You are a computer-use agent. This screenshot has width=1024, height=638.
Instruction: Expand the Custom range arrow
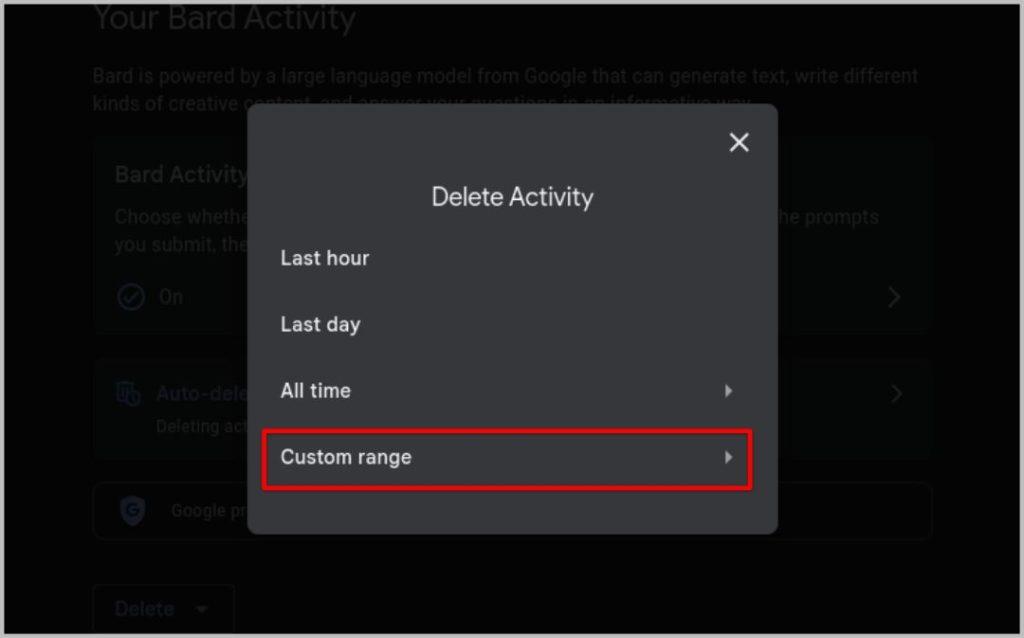[x=728, y=457]
